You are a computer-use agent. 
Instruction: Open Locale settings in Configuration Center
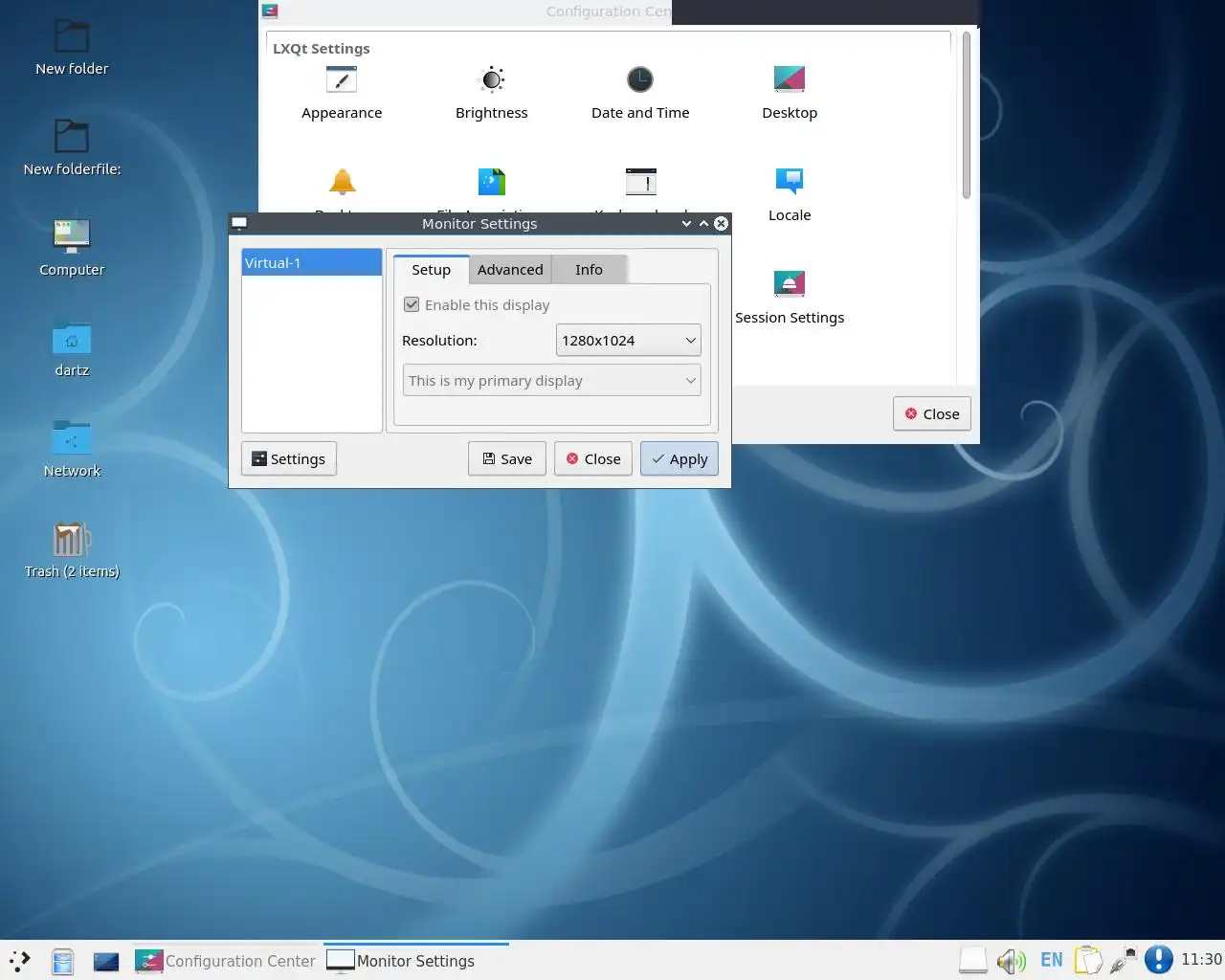(790, 195)
